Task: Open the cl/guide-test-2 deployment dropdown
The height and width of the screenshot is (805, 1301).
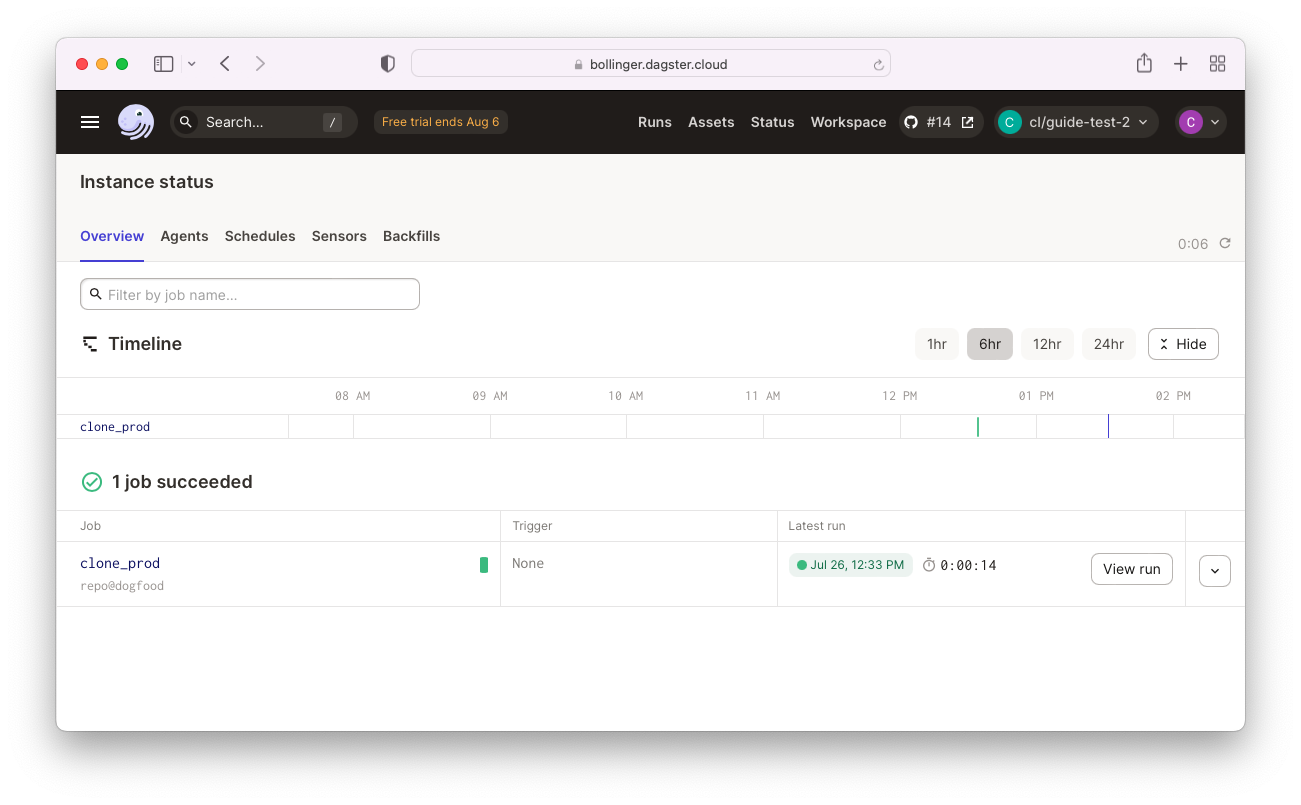Action: (1076, 121)
